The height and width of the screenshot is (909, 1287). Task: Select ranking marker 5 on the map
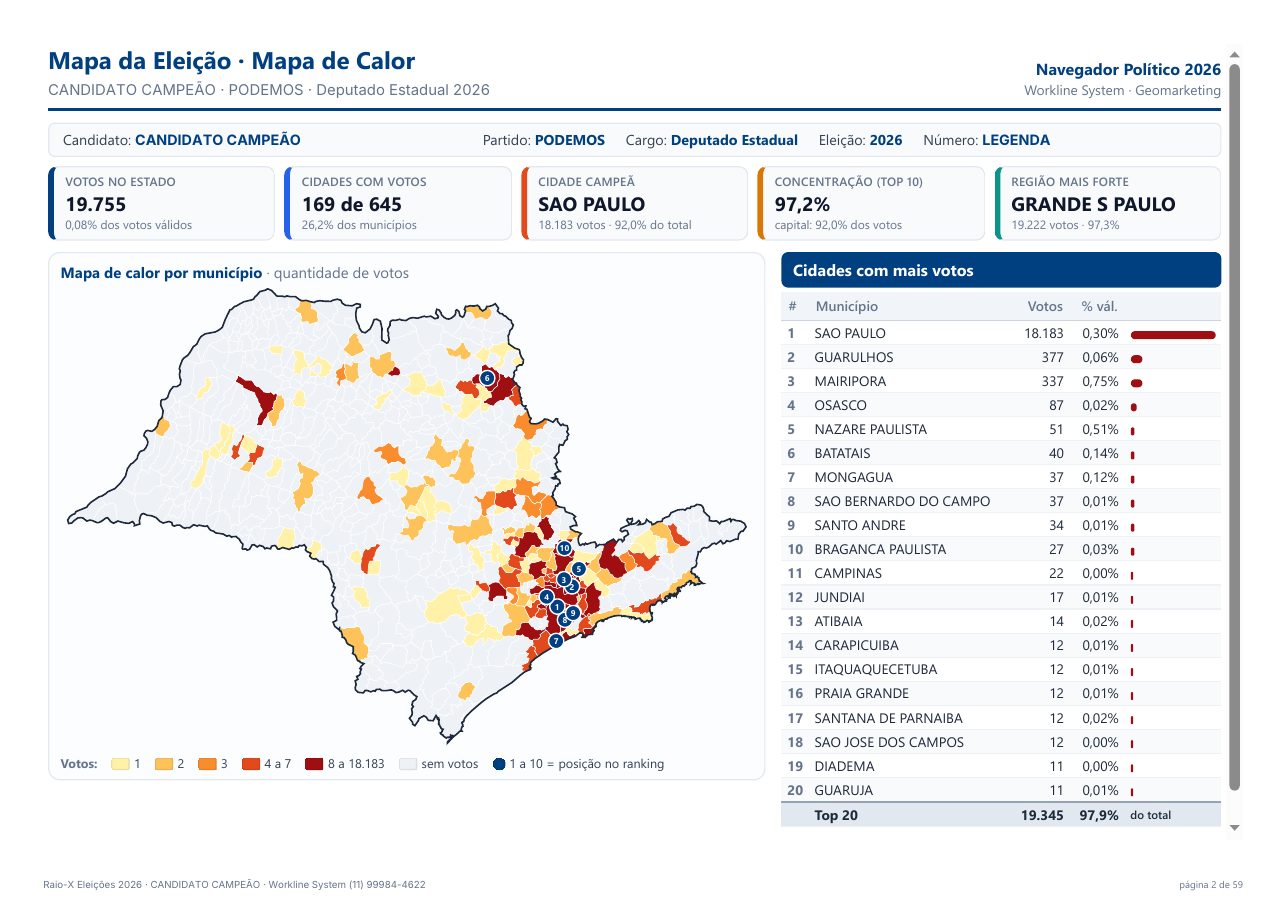pos(579,569)
